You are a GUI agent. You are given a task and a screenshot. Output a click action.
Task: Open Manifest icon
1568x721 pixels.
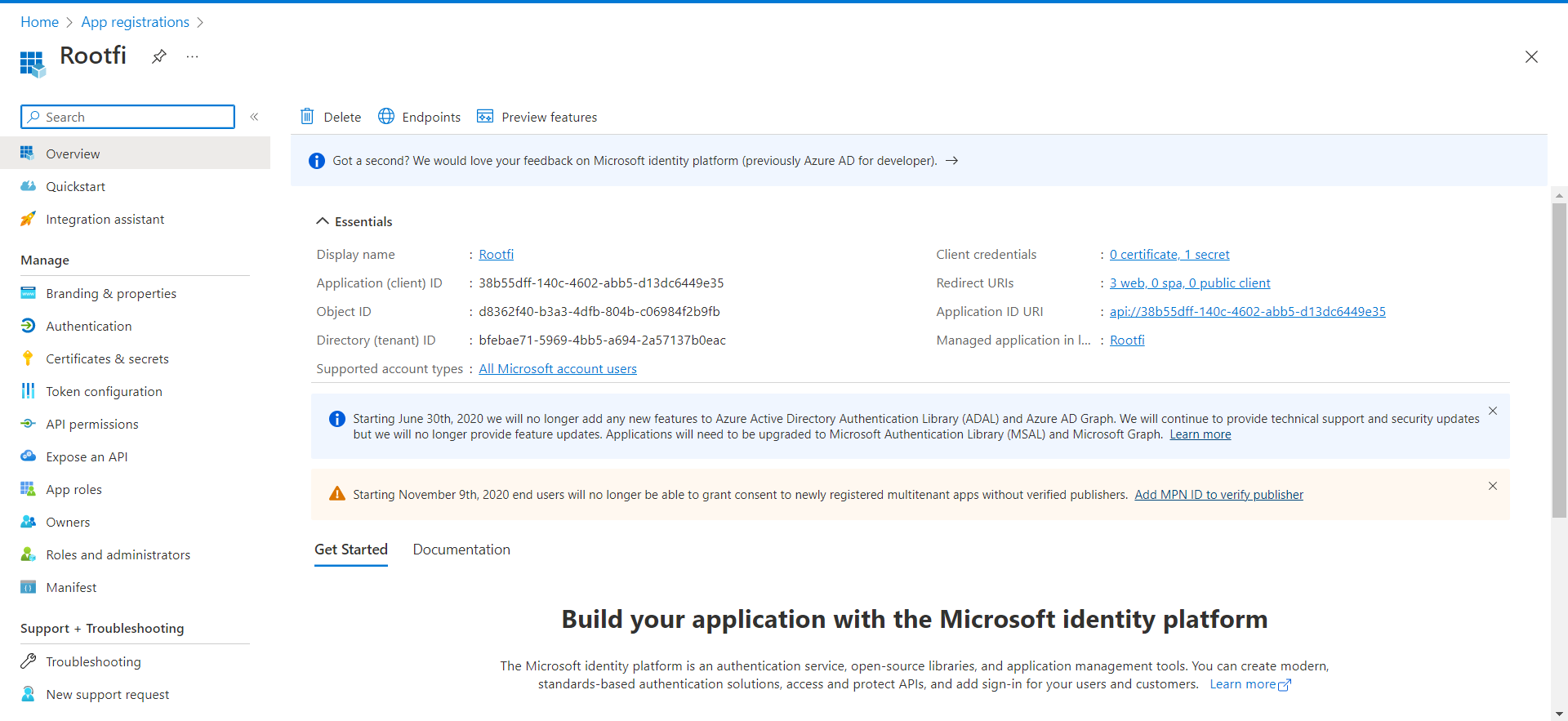pyautogui.click(x=28, y=587)
